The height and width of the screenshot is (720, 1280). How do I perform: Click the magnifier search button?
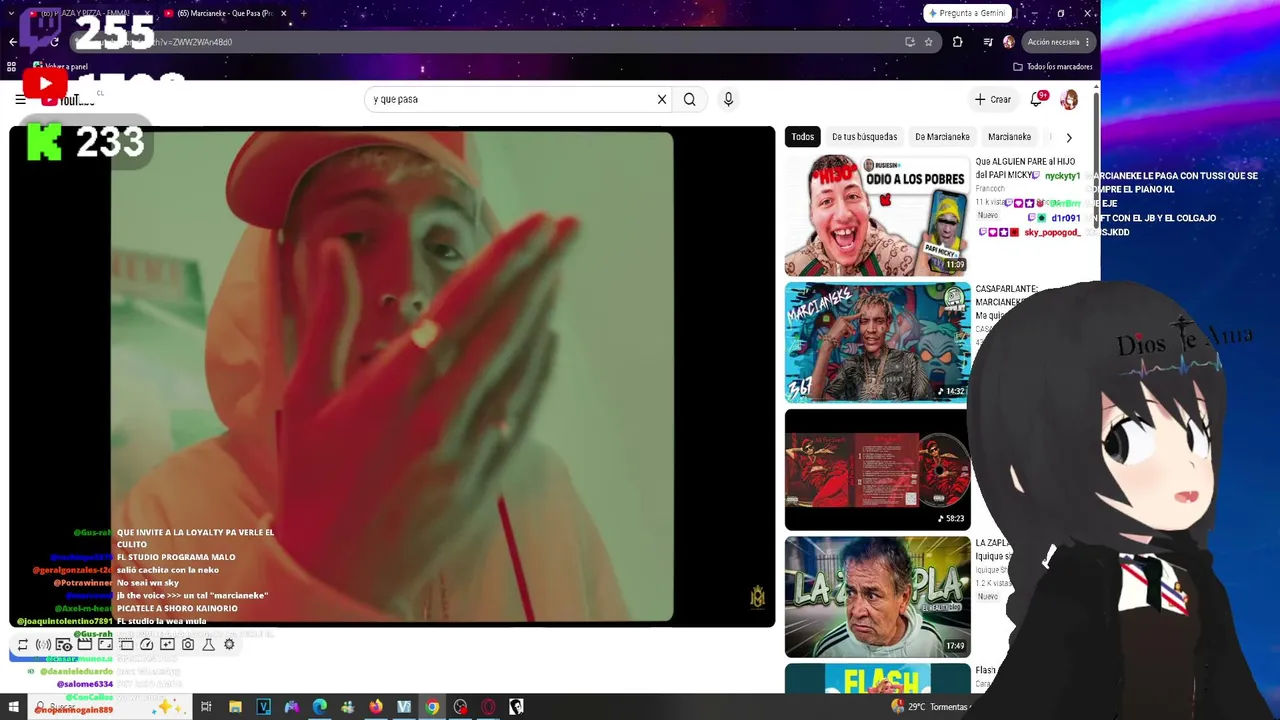coord(689,99)
